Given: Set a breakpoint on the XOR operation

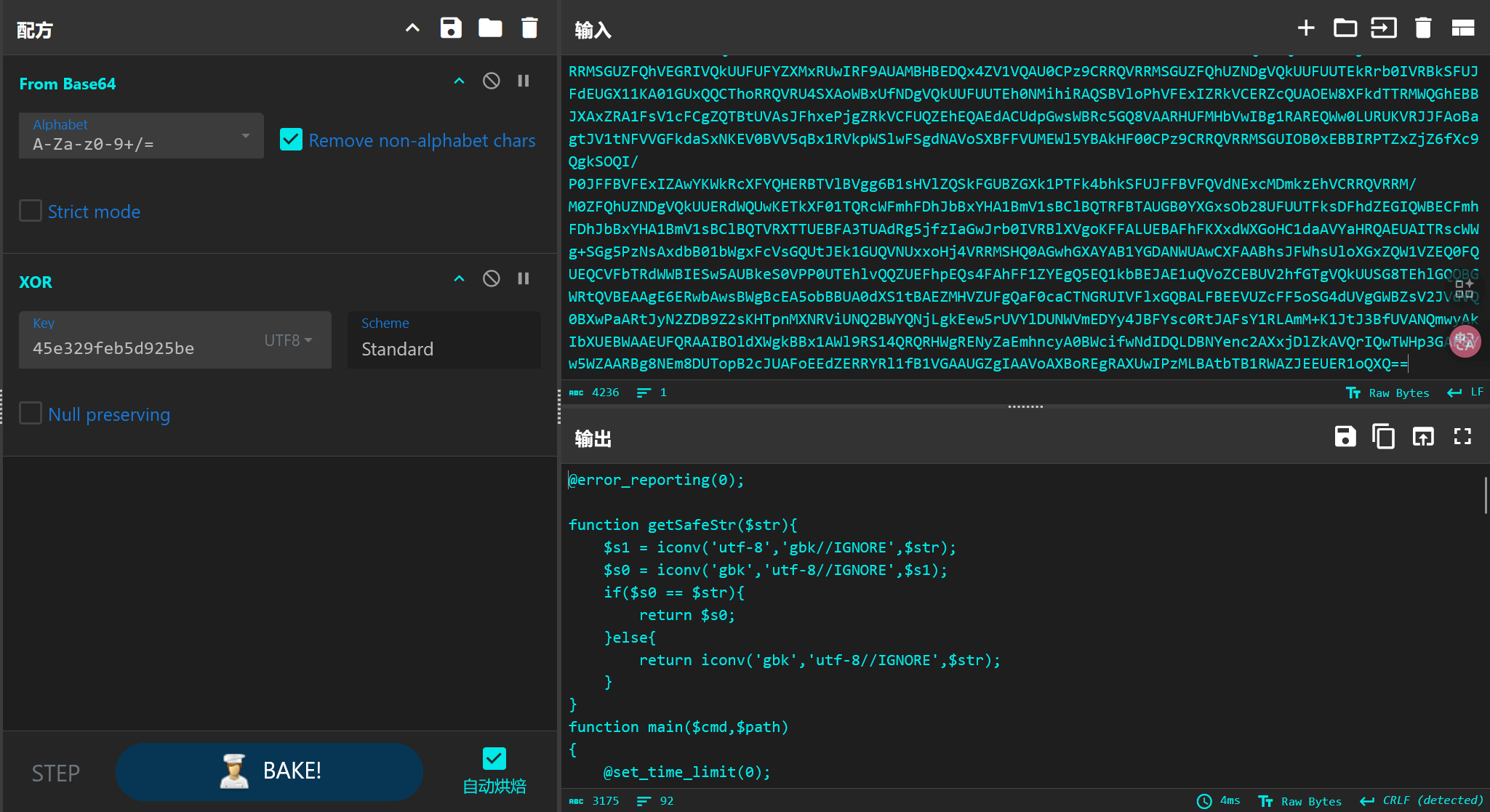Looking at the screenshot, I should click(x=524, y=278).
